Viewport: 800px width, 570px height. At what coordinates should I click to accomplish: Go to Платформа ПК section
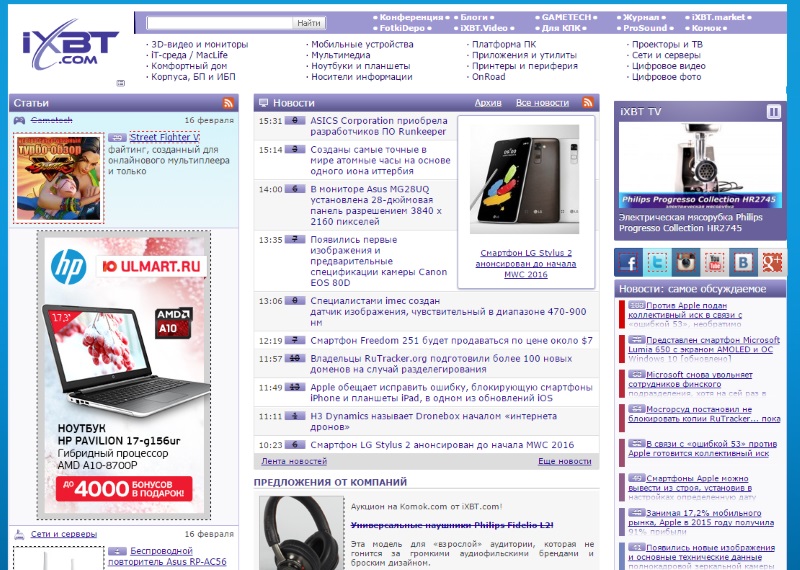click(x=504, y=44)
